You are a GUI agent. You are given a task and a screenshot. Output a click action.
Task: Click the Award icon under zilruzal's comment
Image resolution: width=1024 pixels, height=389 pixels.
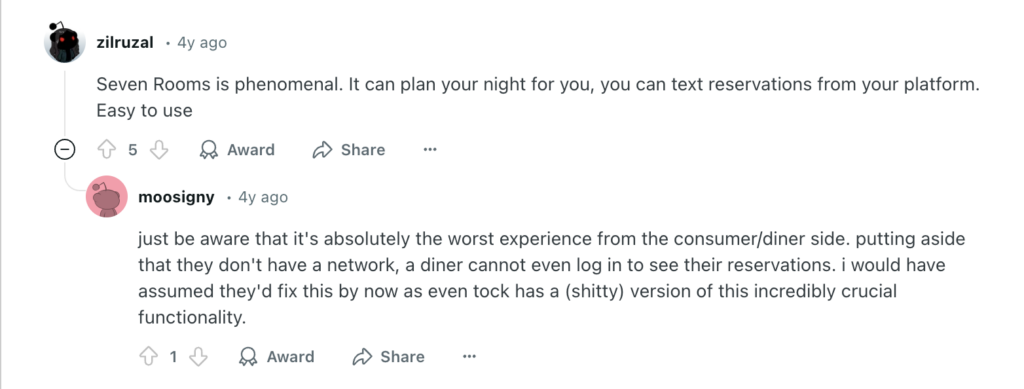coord(209,150)
